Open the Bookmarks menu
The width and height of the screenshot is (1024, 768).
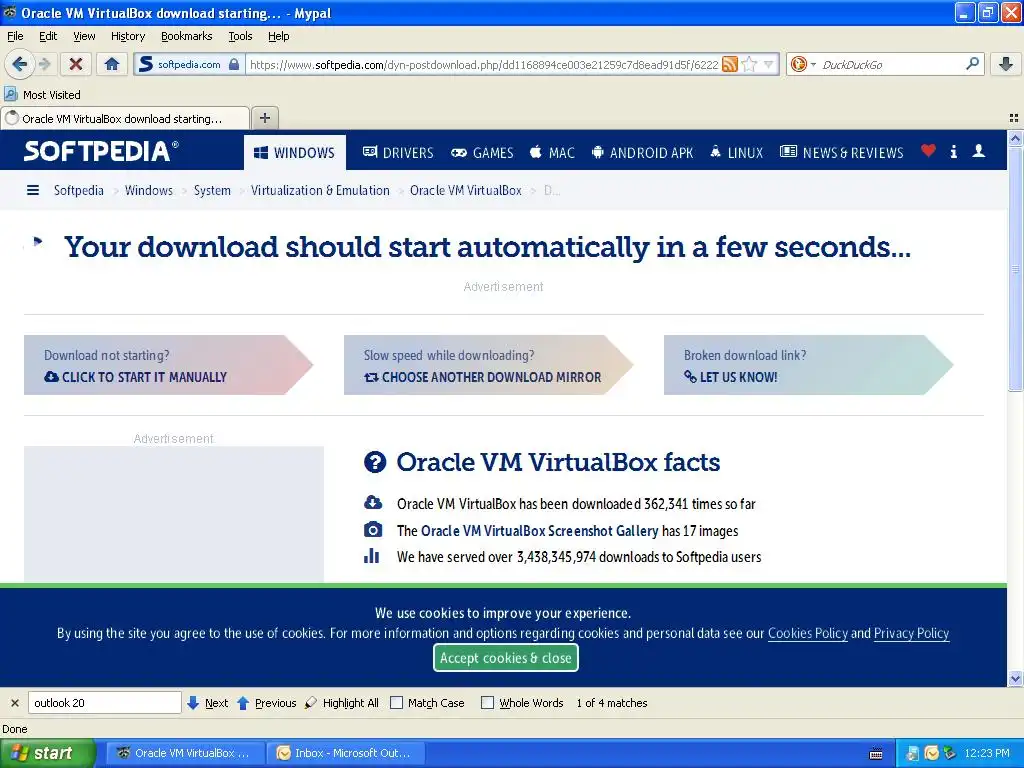coord(187,36)
